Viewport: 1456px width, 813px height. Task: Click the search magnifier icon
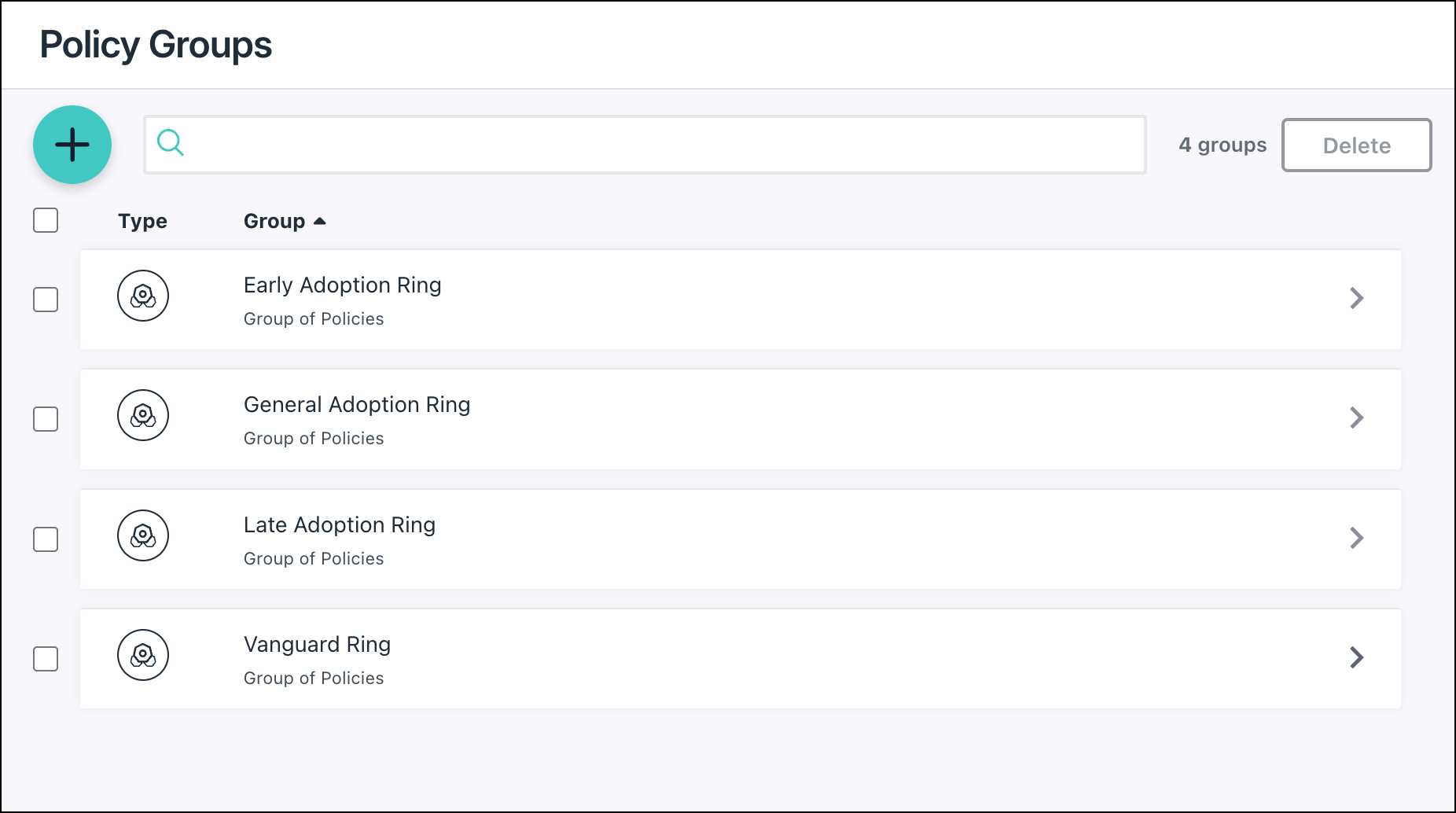point(171,143)
